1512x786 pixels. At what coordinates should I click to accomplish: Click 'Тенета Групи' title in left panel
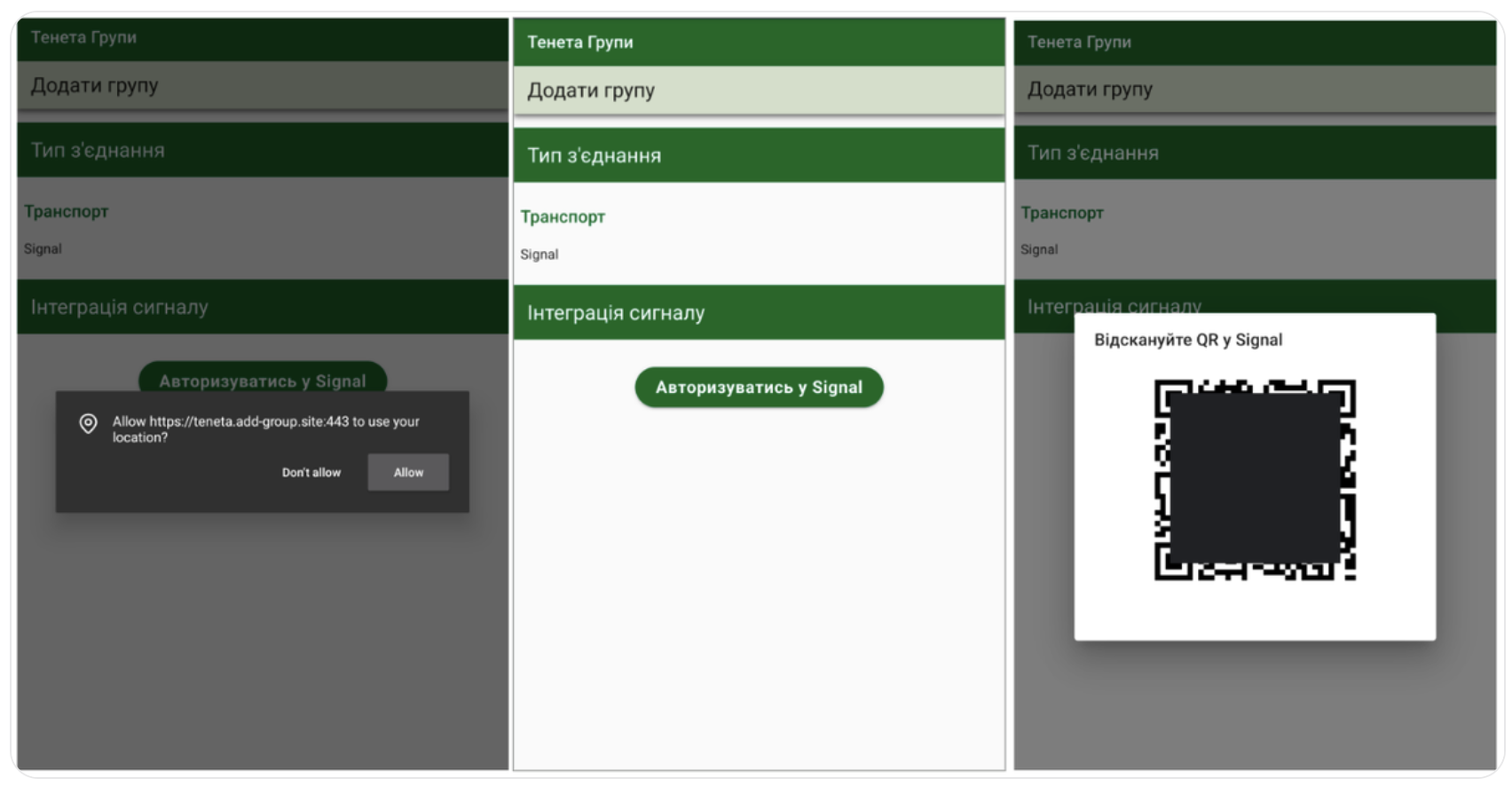point(83,37)
